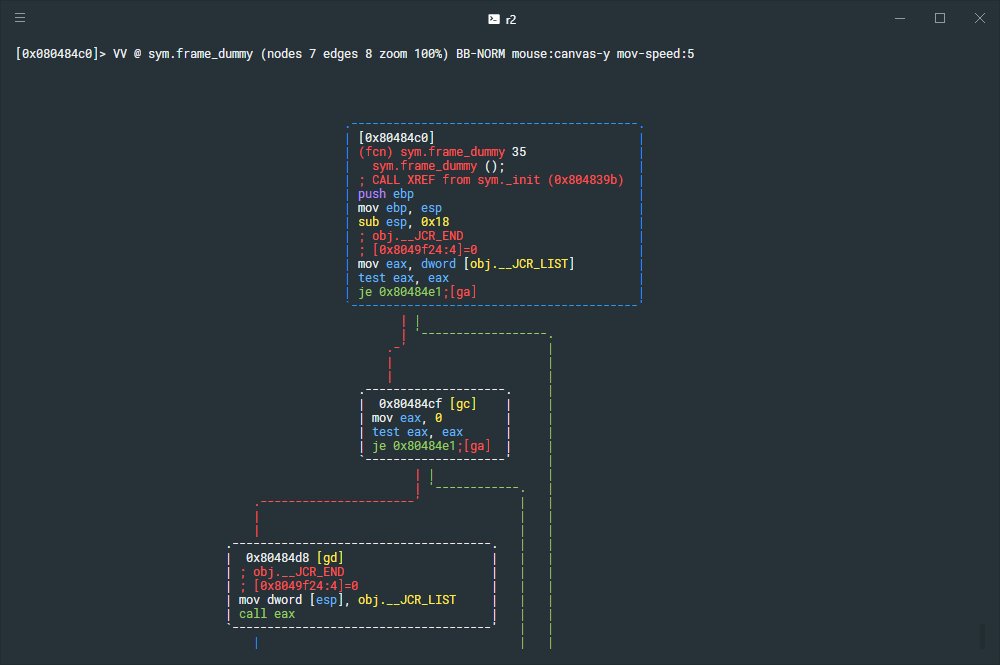Click 'mov-speed:5' in the header line
The image size is (1000, 665).
click(x=655, y=54)
